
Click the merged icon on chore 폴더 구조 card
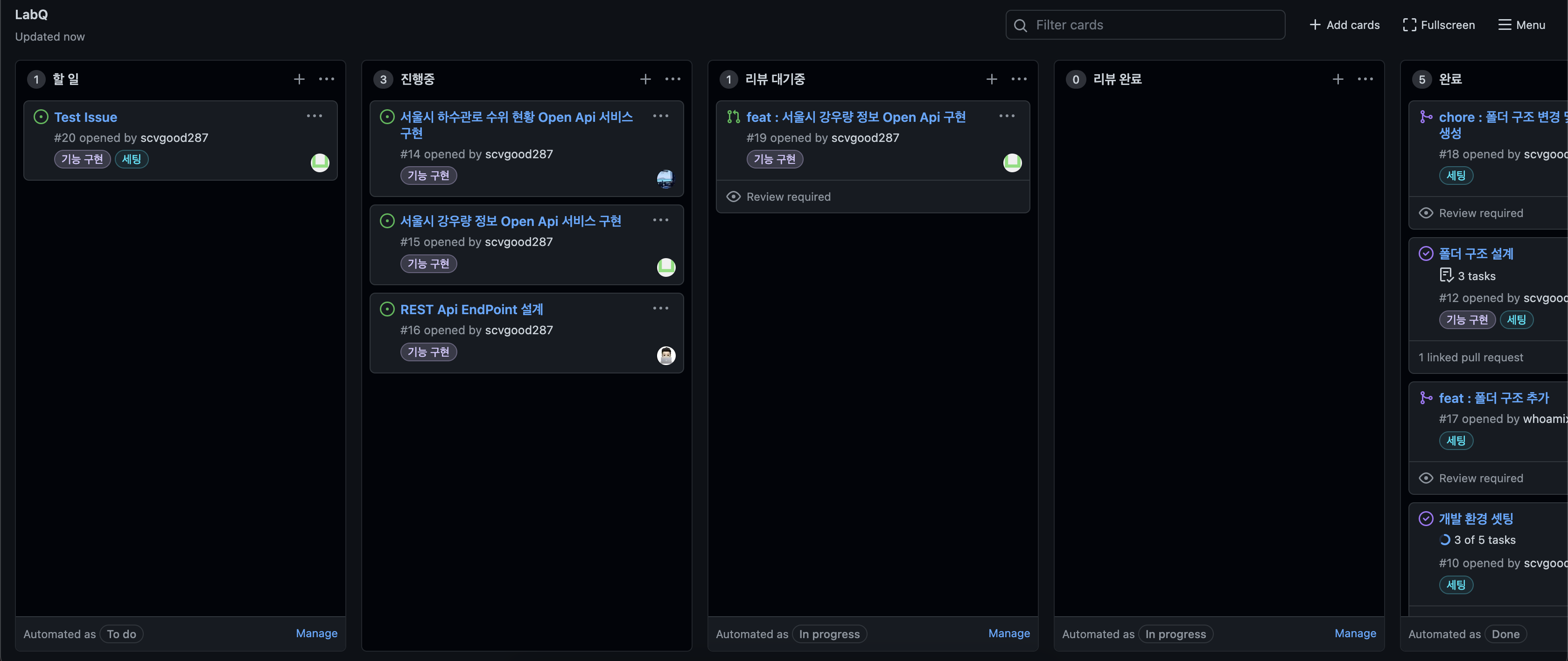pos(1426,117)
